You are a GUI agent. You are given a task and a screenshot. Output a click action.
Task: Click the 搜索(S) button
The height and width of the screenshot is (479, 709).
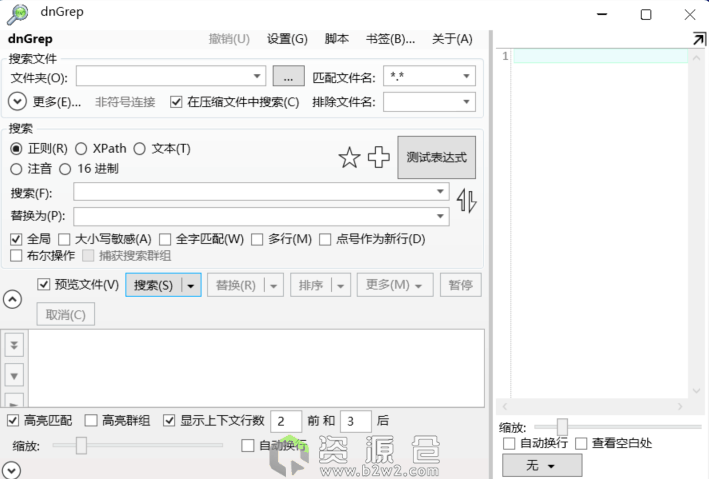(x=153, y=285)
